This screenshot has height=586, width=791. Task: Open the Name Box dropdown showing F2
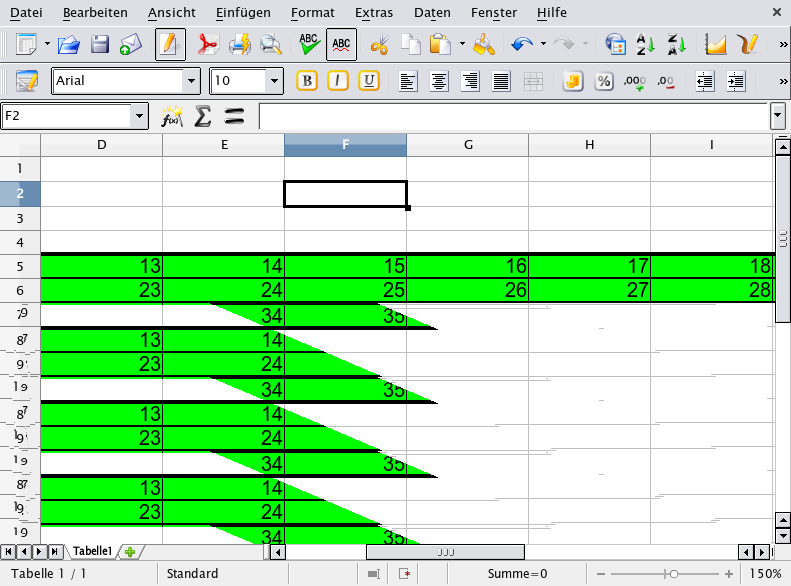pyautogui.click(x=139, y=116)
